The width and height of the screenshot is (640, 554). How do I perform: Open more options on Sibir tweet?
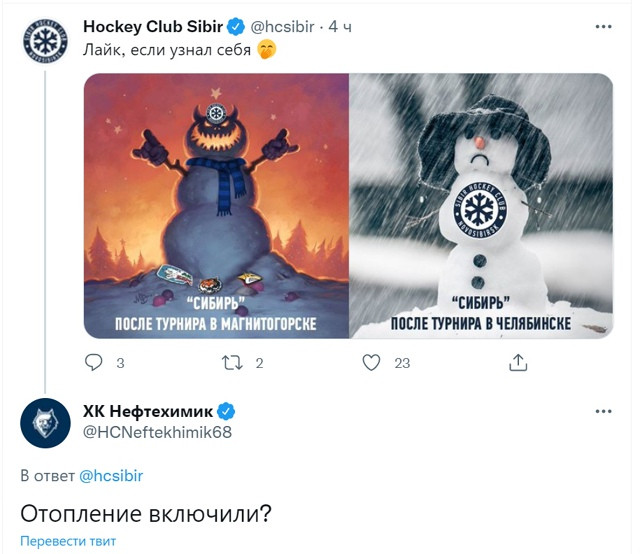click(x=603, y=27)
